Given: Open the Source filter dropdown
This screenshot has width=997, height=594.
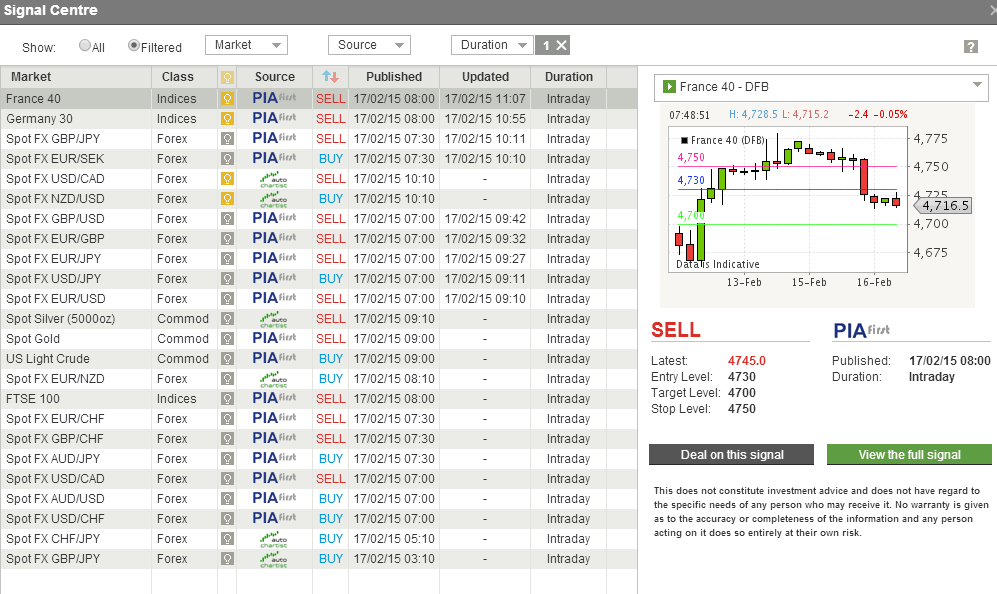Looking at the screenshot, I should (x=369, y=45).
